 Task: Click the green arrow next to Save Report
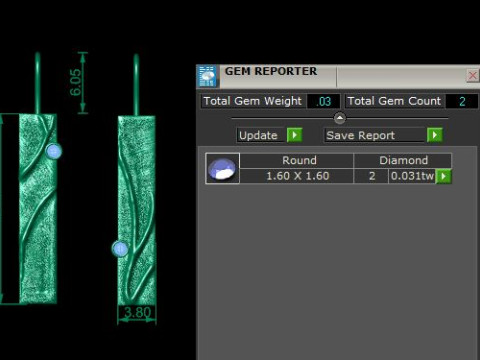[x=435, y=135]
